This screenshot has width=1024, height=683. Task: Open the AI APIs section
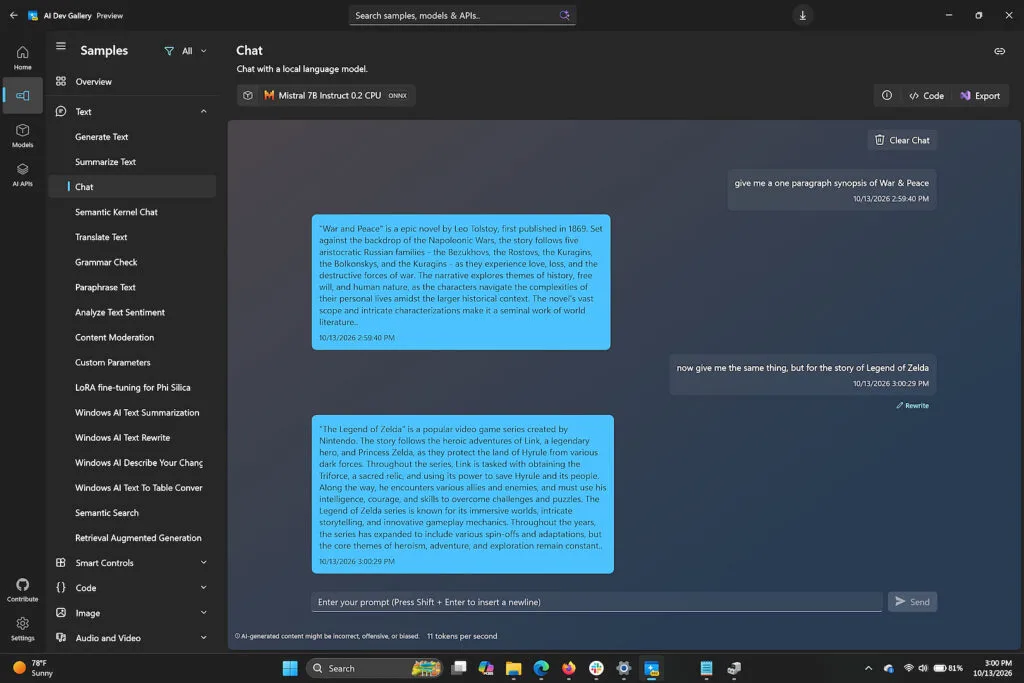pyautogui.click(x=22, y=174)
